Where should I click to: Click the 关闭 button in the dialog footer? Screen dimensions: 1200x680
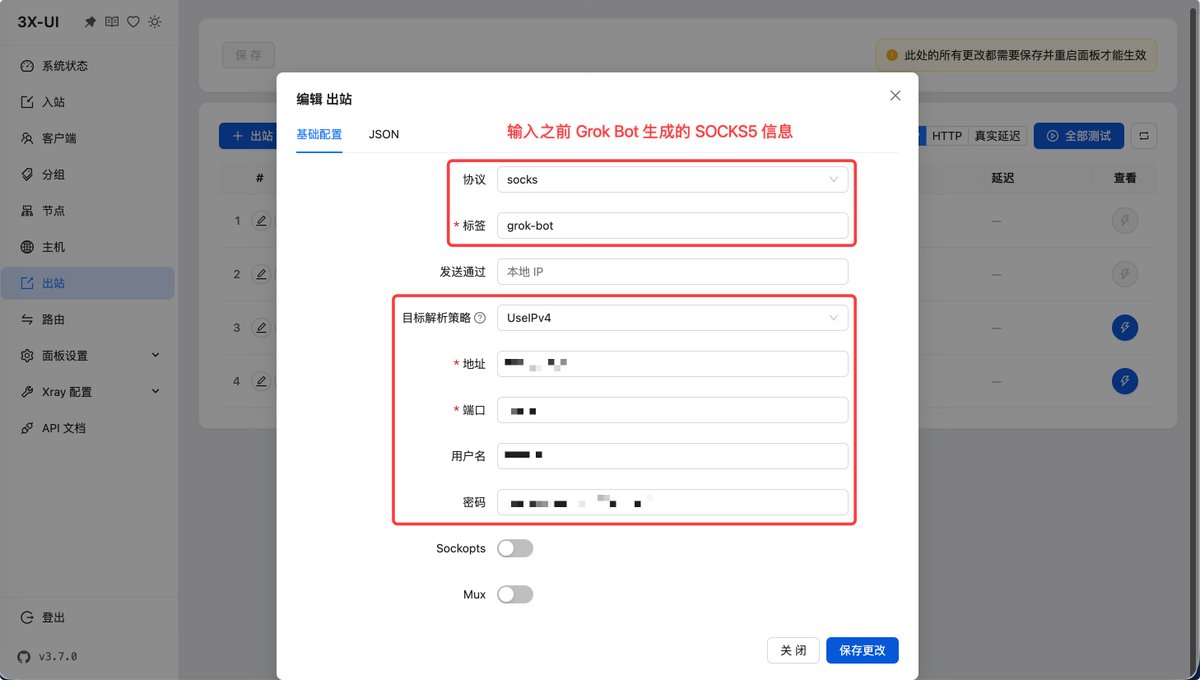coord(793,650)
